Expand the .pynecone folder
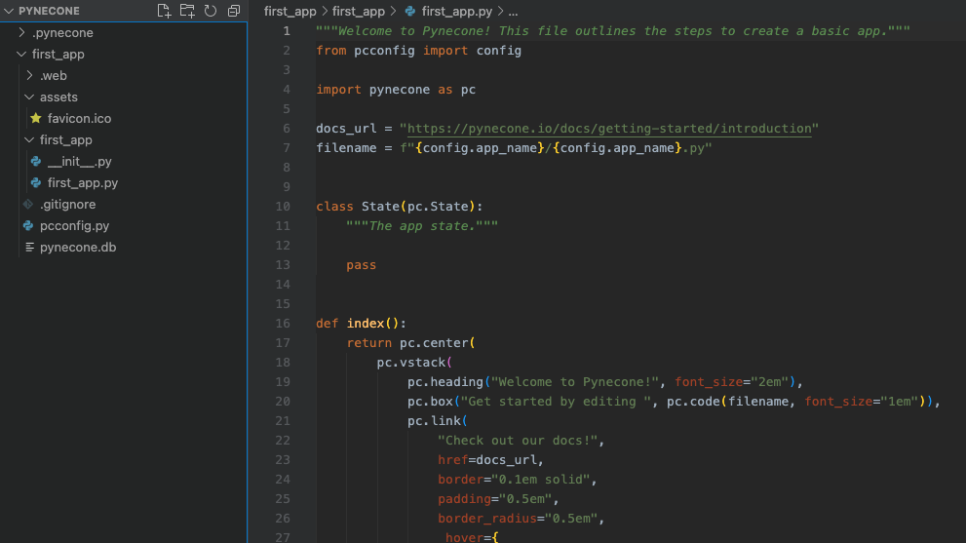This screenshot has width=966, height=543. click(x=22, y=32)
